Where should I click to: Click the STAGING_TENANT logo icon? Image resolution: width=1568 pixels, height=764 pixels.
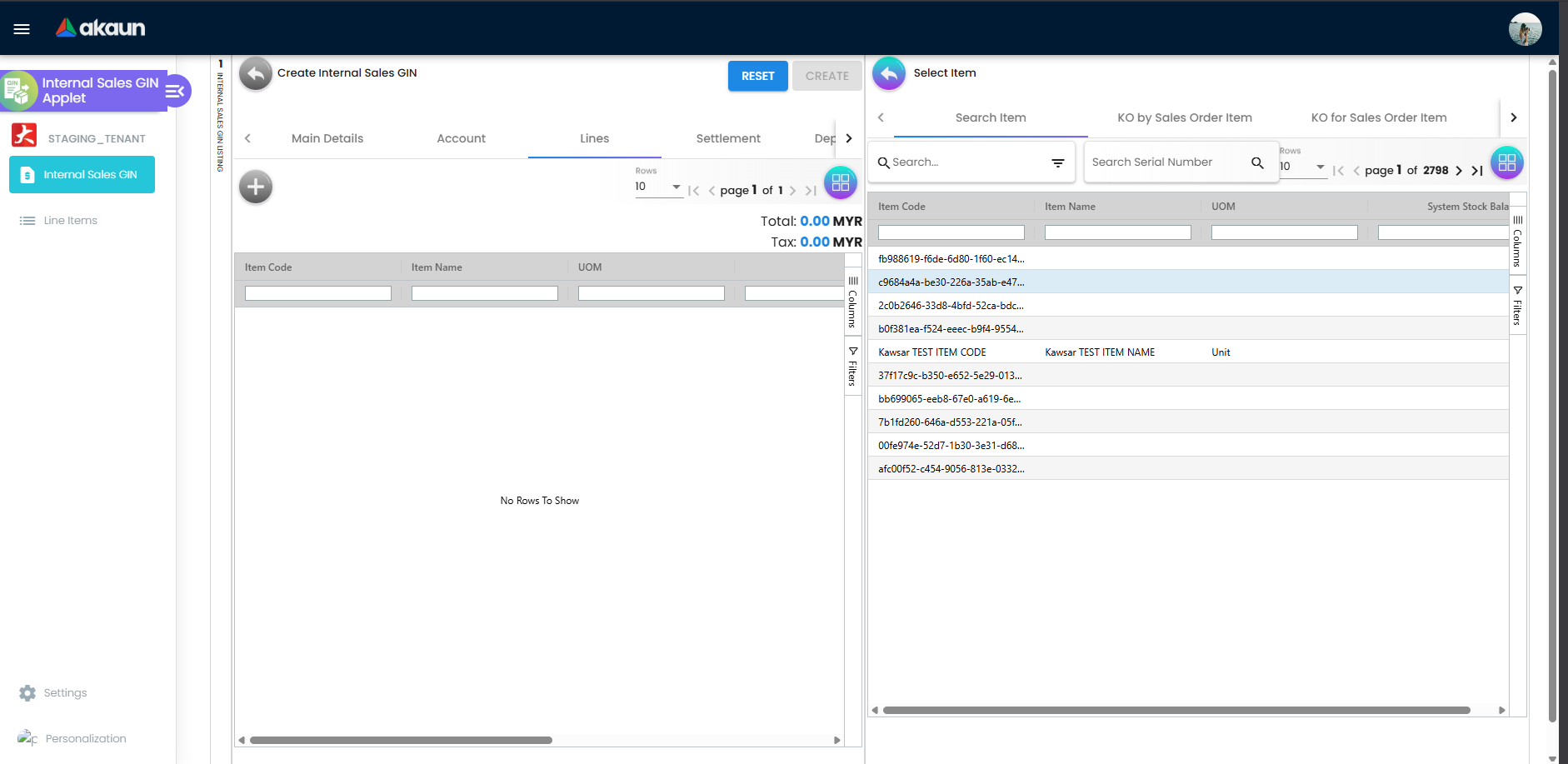[x=24, y=135]
